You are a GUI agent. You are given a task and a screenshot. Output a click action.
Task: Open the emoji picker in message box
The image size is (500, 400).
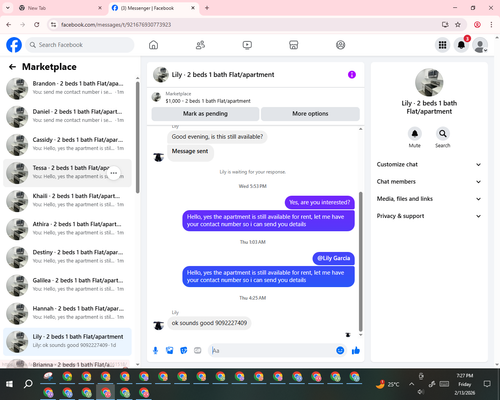coord(340,350)
